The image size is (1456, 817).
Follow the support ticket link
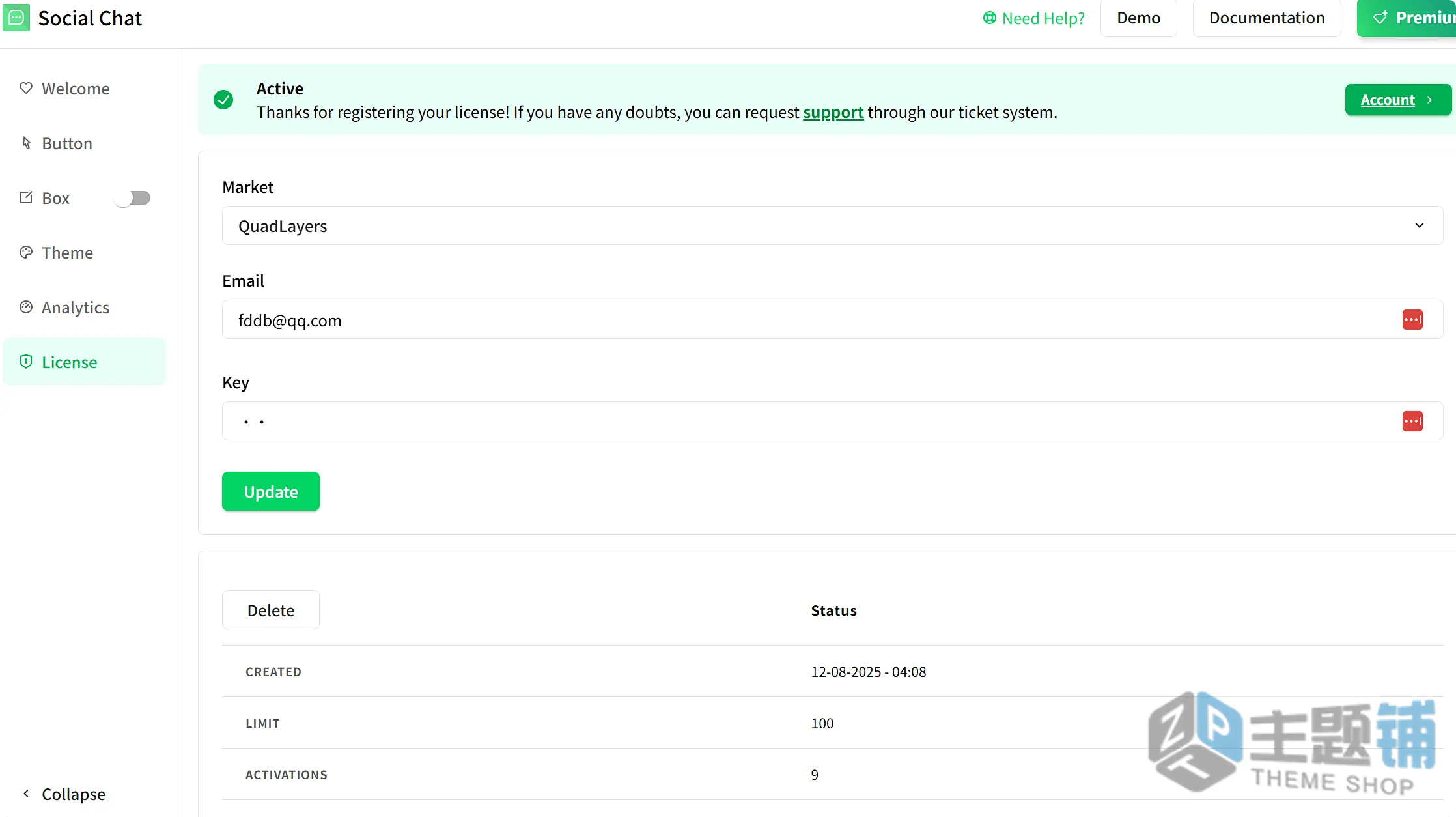(833, 112)
